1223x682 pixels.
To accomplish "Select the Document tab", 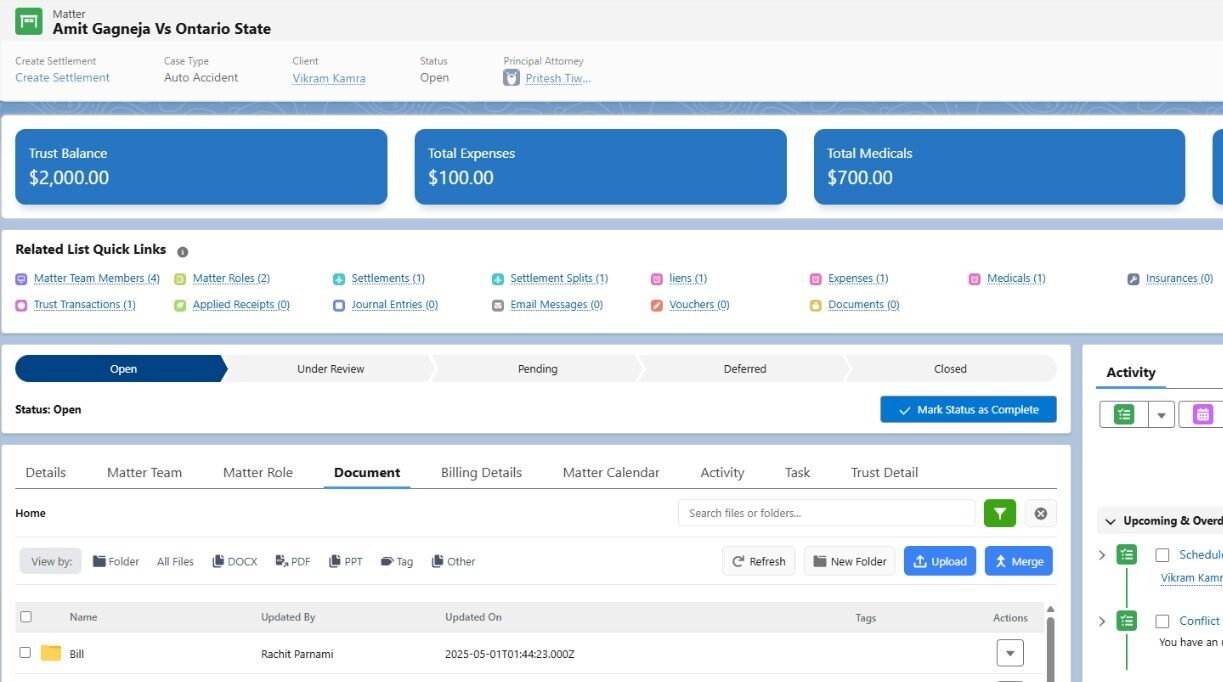I will pyautogui.click(x=367, y=472).
